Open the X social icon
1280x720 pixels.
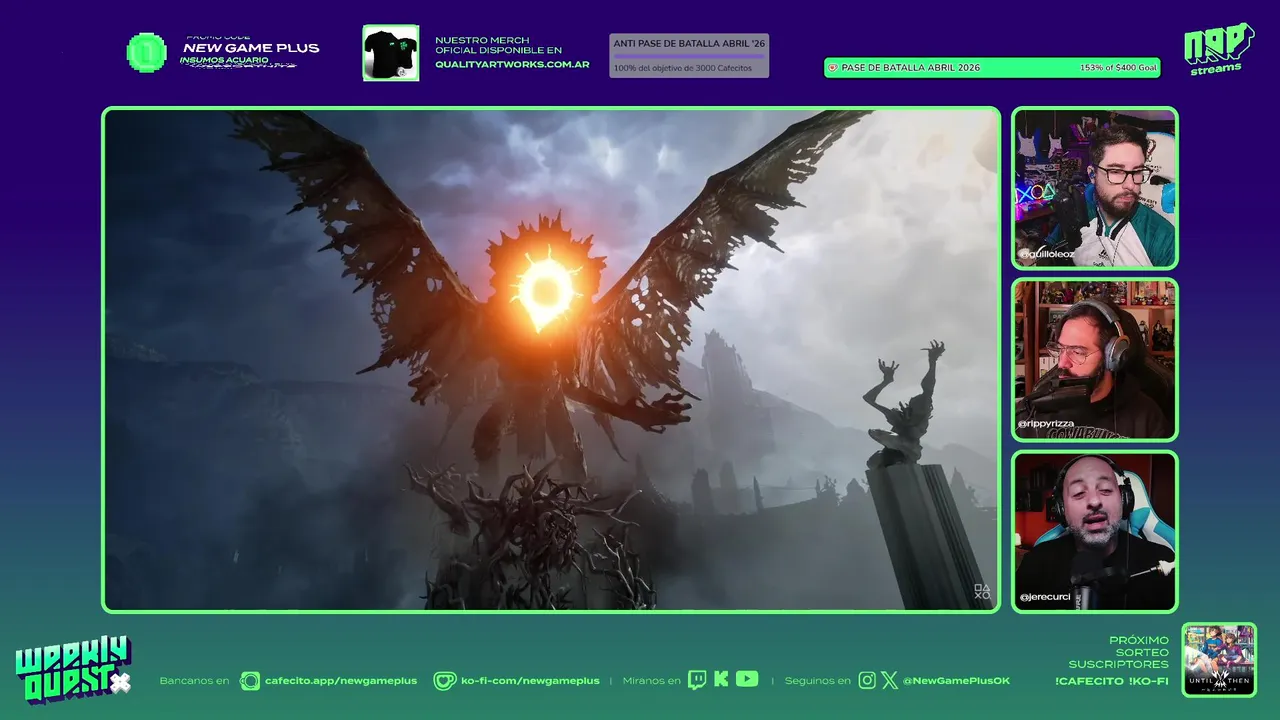pos(889,680)
